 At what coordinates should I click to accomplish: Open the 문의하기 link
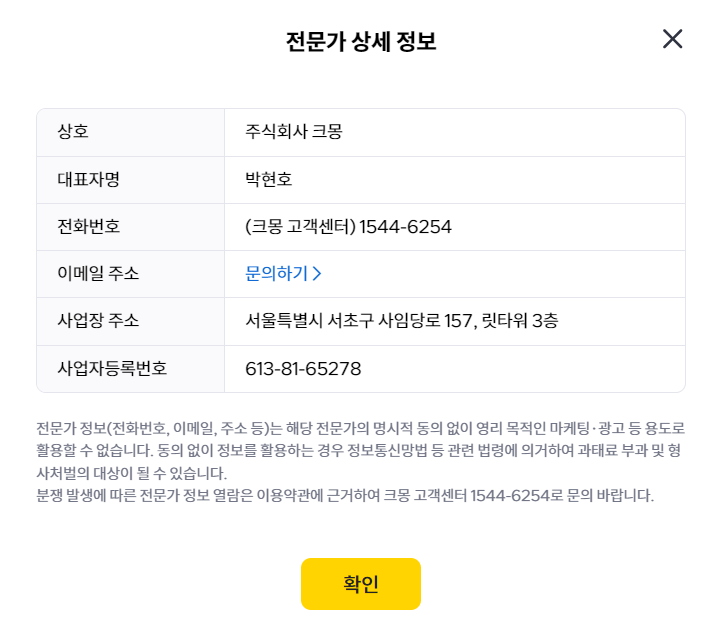click(276, 274)
